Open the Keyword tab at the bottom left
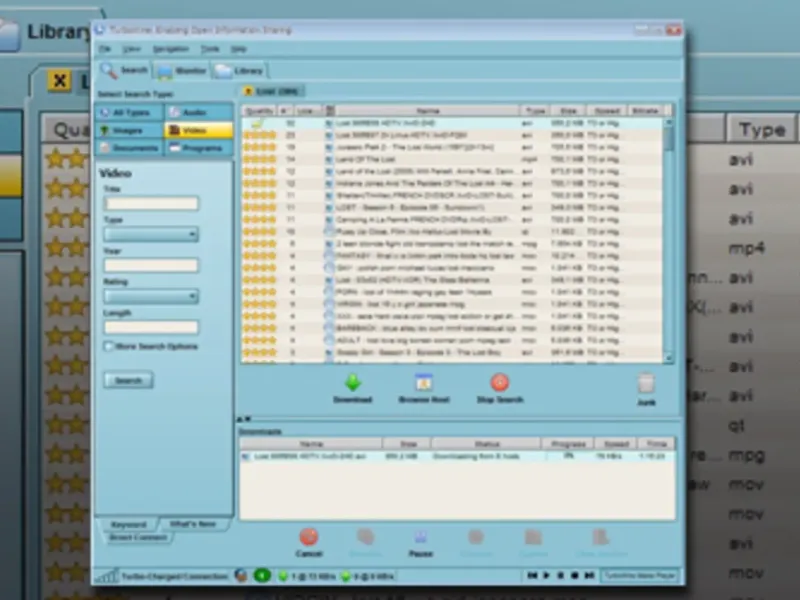 click(x=129, y=524)
